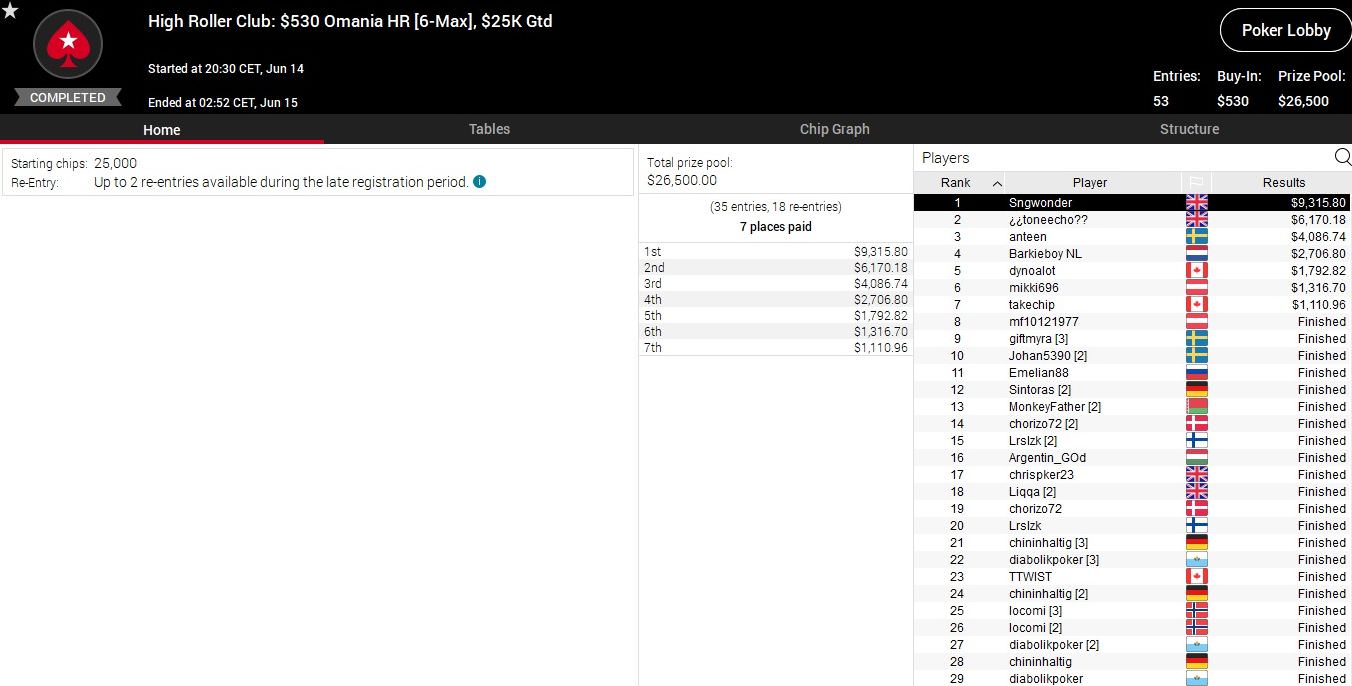Click the Canada flag beside dynoalot
Image resolution: width=1352 pixels, height=686 pixels.
point(1196,271)
